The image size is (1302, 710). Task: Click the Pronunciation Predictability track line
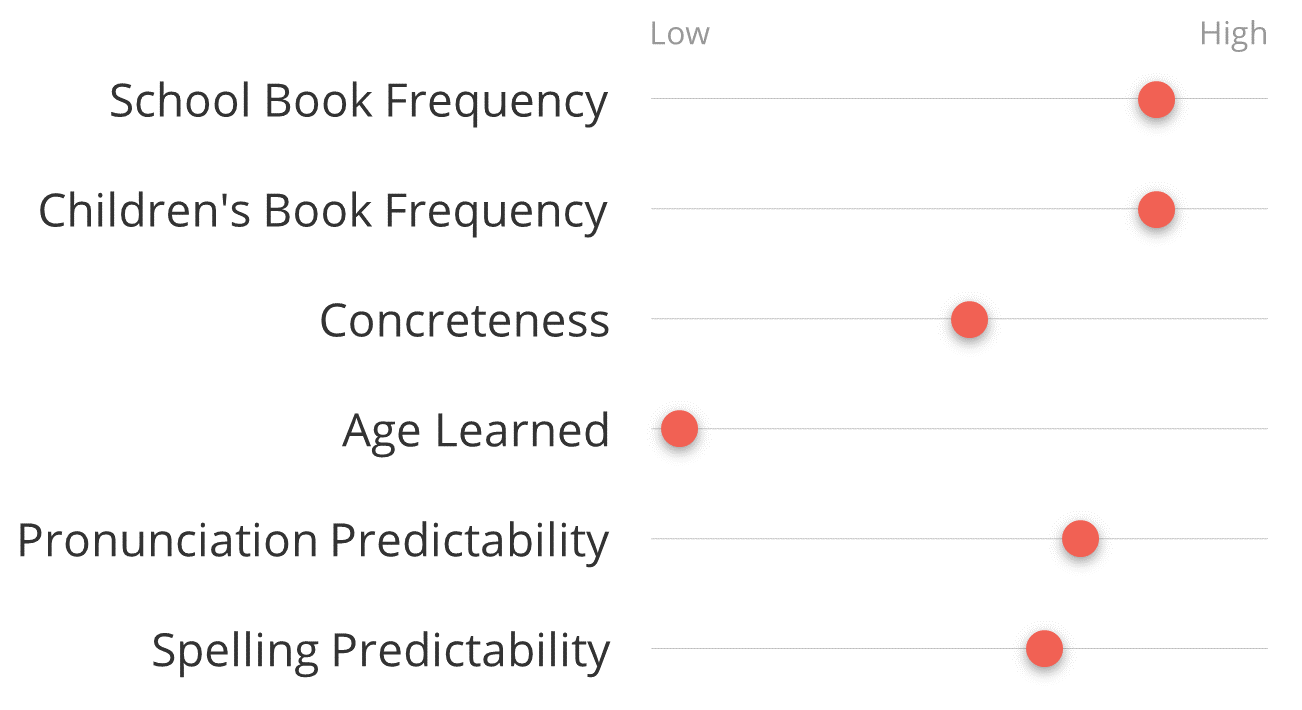[959, 538]
